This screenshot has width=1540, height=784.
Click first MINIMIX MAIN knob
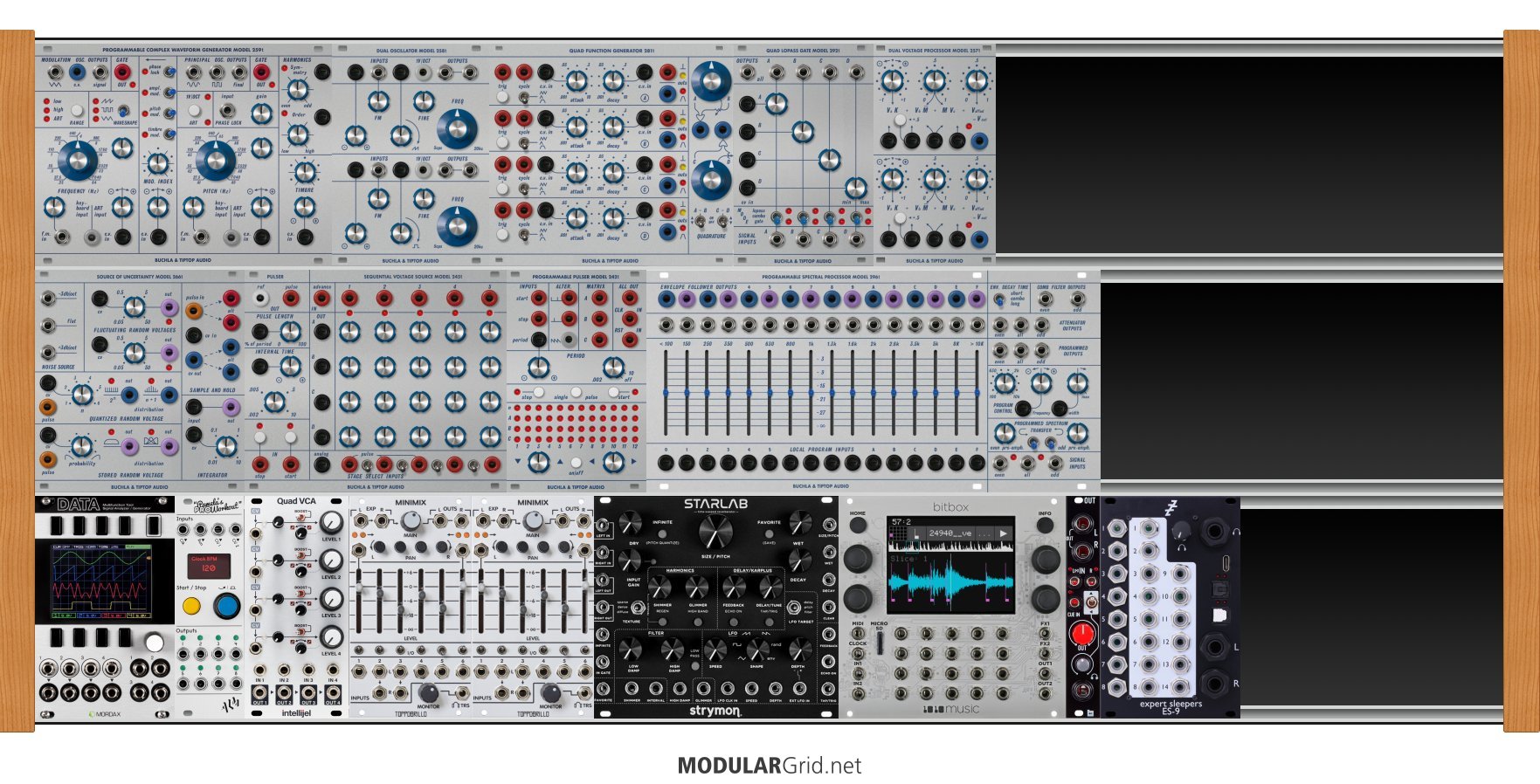[x=410, y=521]
